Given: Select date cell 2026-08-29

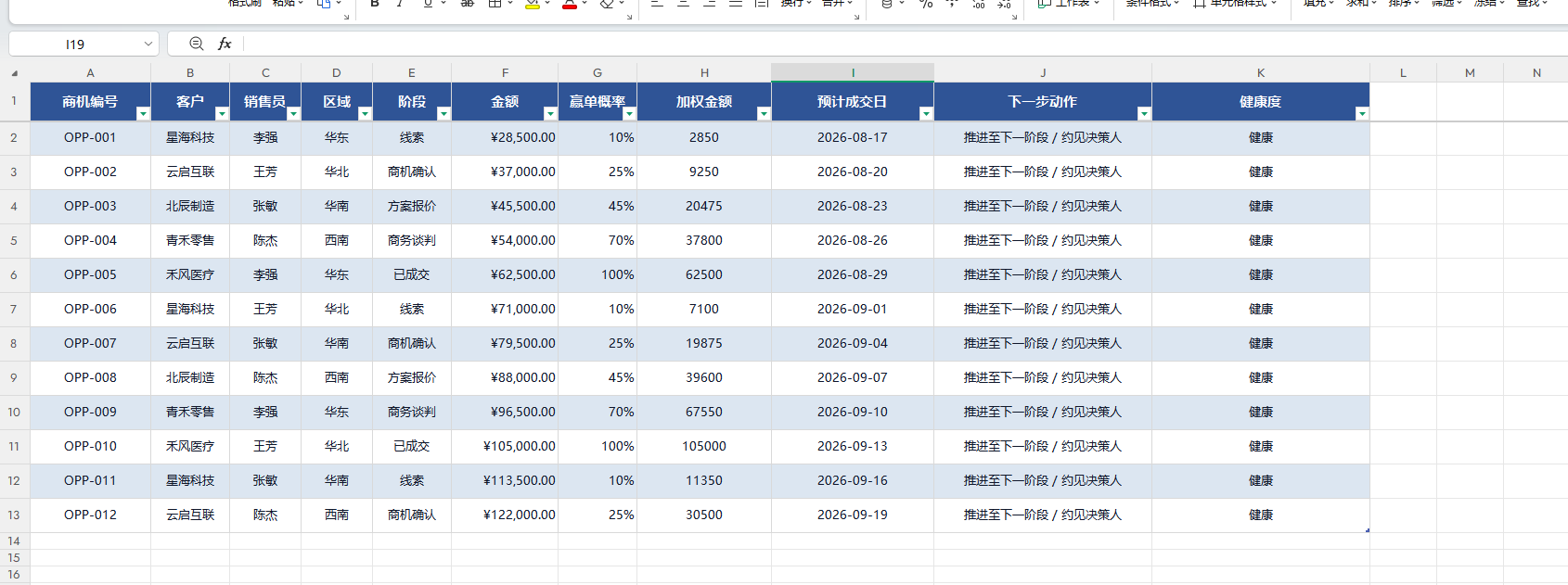Looking at the screenshot, I should [x=853, y=274].
